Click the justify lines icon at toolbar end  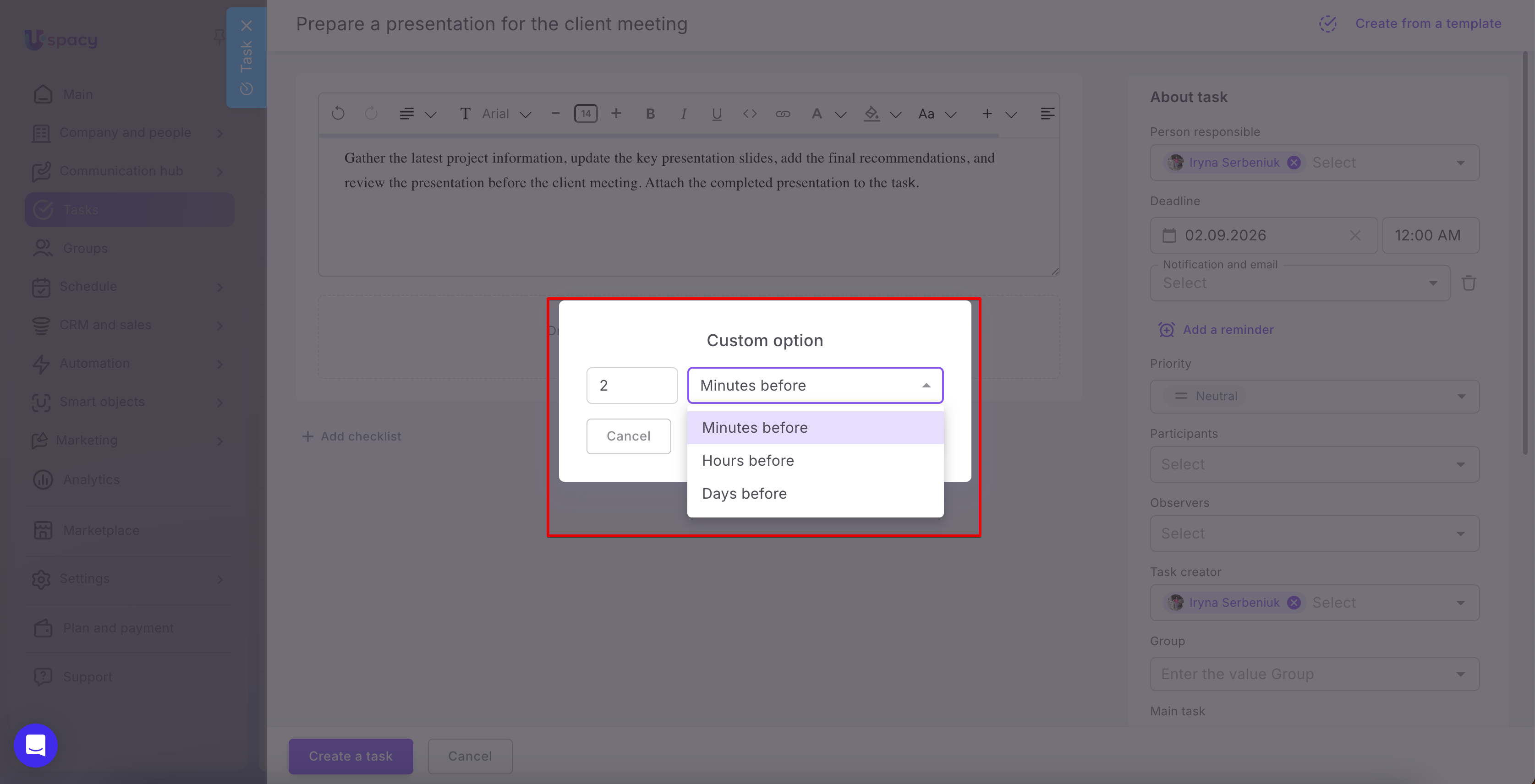pos(1047,113)
